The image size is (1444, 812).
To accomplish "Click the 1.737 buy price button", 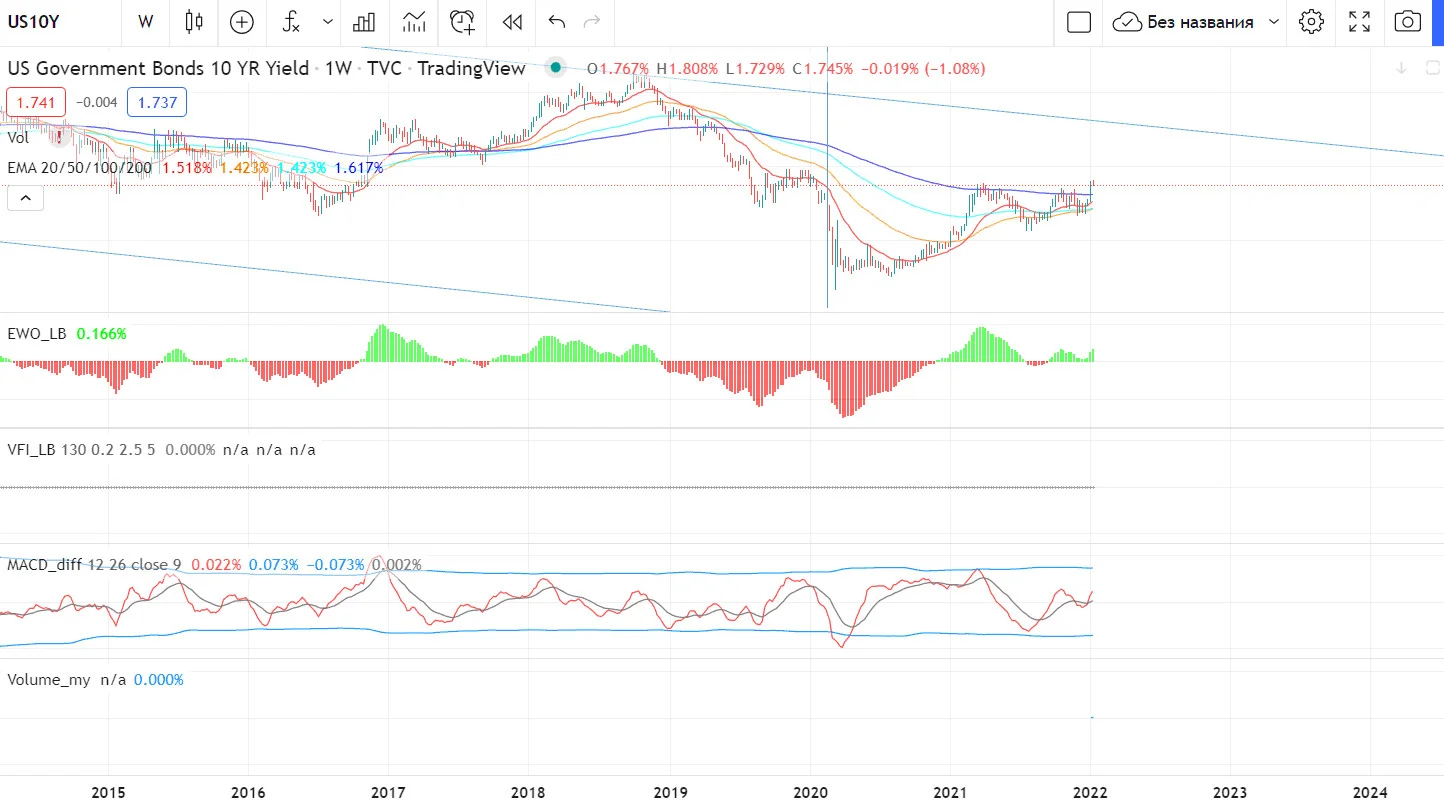I will 157,102.
